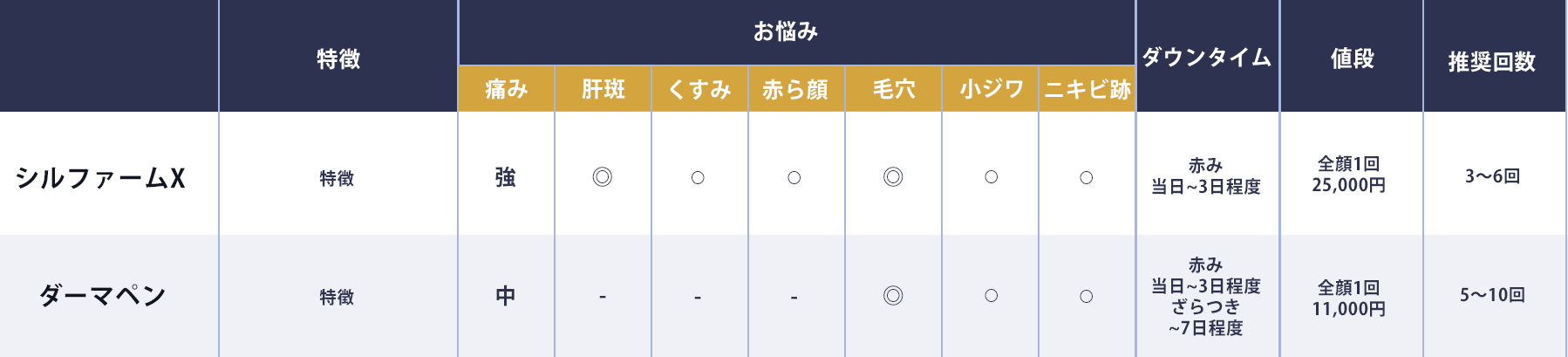Click the circle for シルファームX 小ジワ
1568x357 pixels.
click(992, 177)
